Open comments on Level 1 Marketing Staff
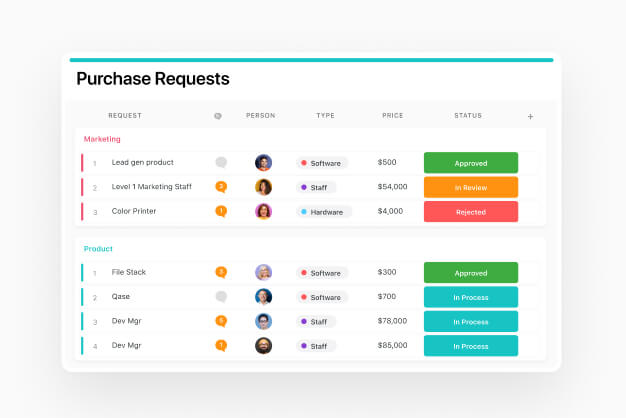The image size is (626, 418). pyautogui.click(x=221, y=187)
